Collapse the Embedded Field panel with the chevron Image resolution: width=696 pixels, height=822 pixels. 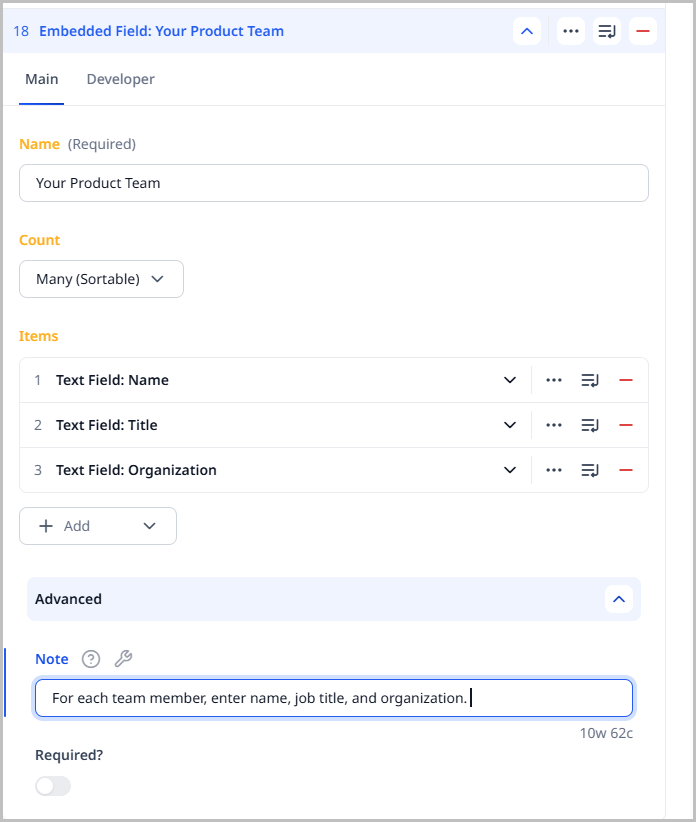527,31
